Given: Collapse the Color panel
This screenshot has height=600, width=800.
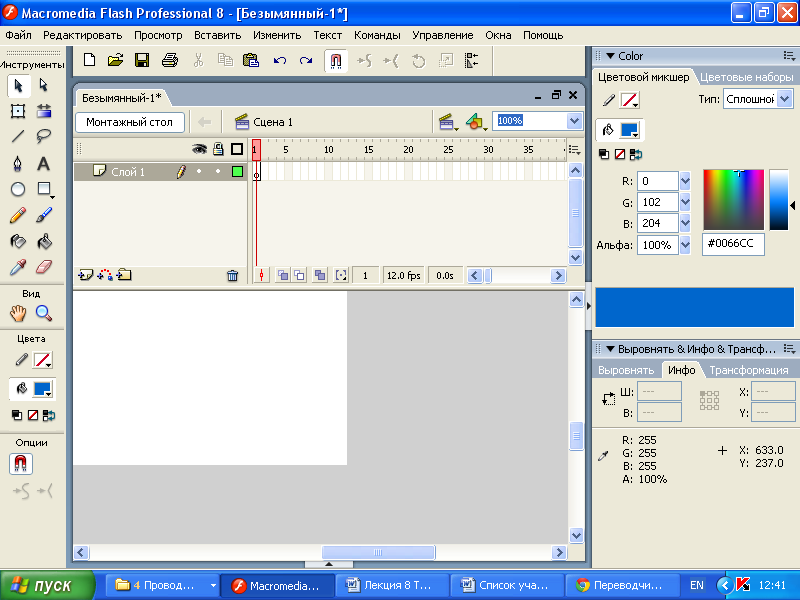Looking at the screenshot, I should tap(610, 56).
